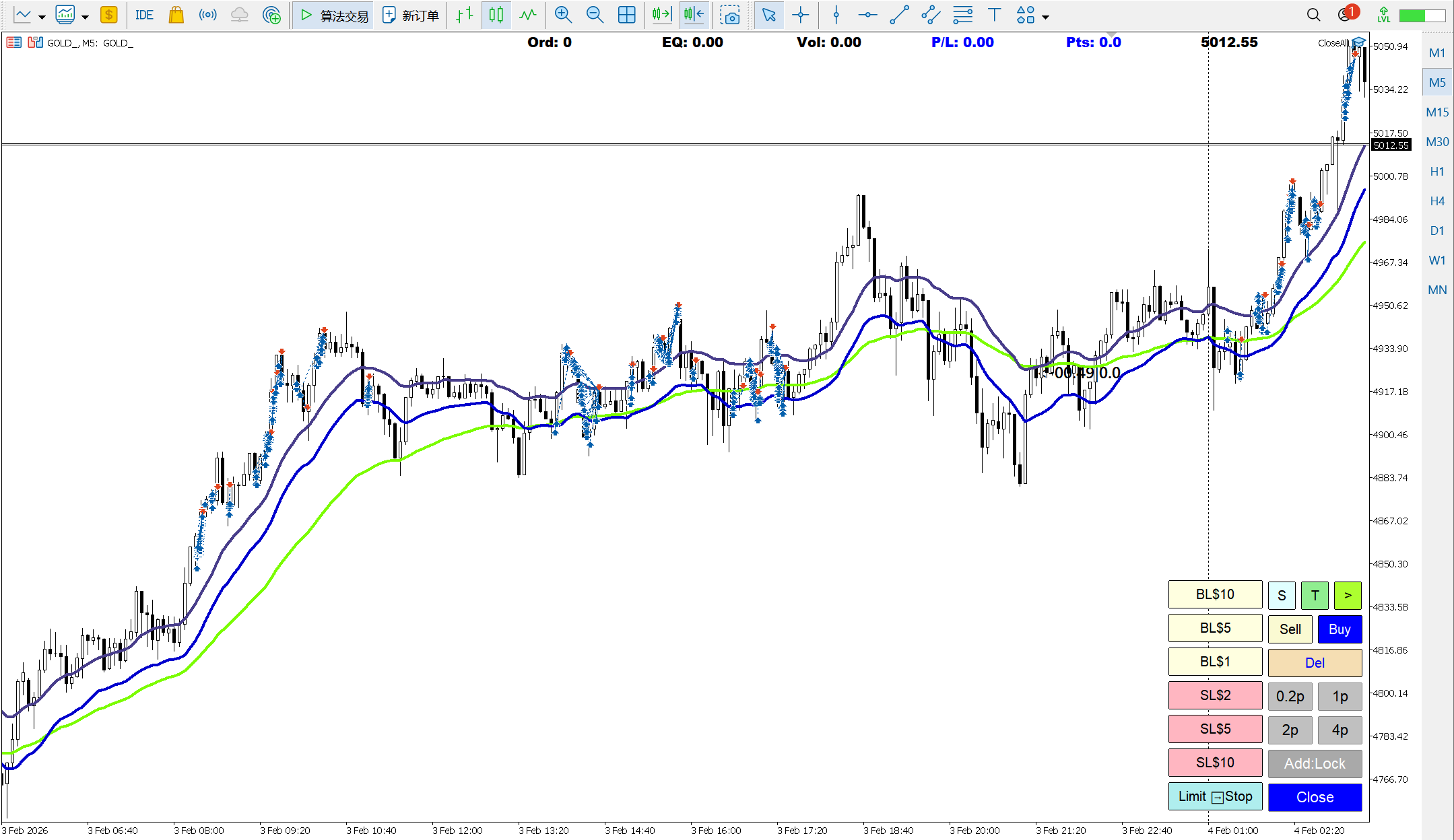Open the search magnifier icon

coord(1313,15)
